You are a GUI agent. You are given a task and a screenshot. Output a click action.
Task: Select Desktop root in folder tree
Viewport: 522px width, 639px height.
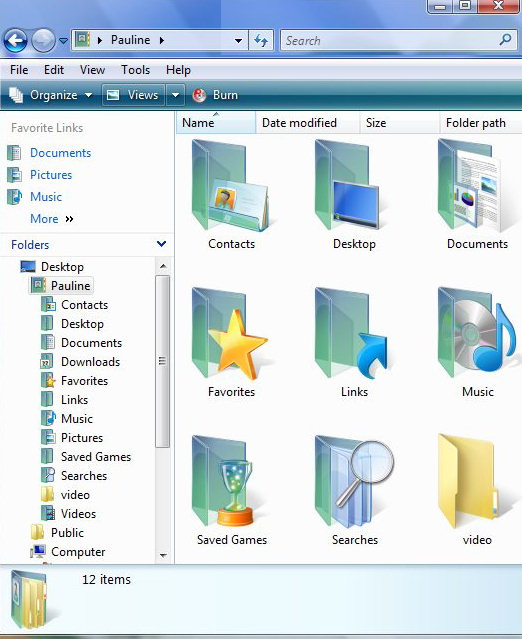coord(52,267)
